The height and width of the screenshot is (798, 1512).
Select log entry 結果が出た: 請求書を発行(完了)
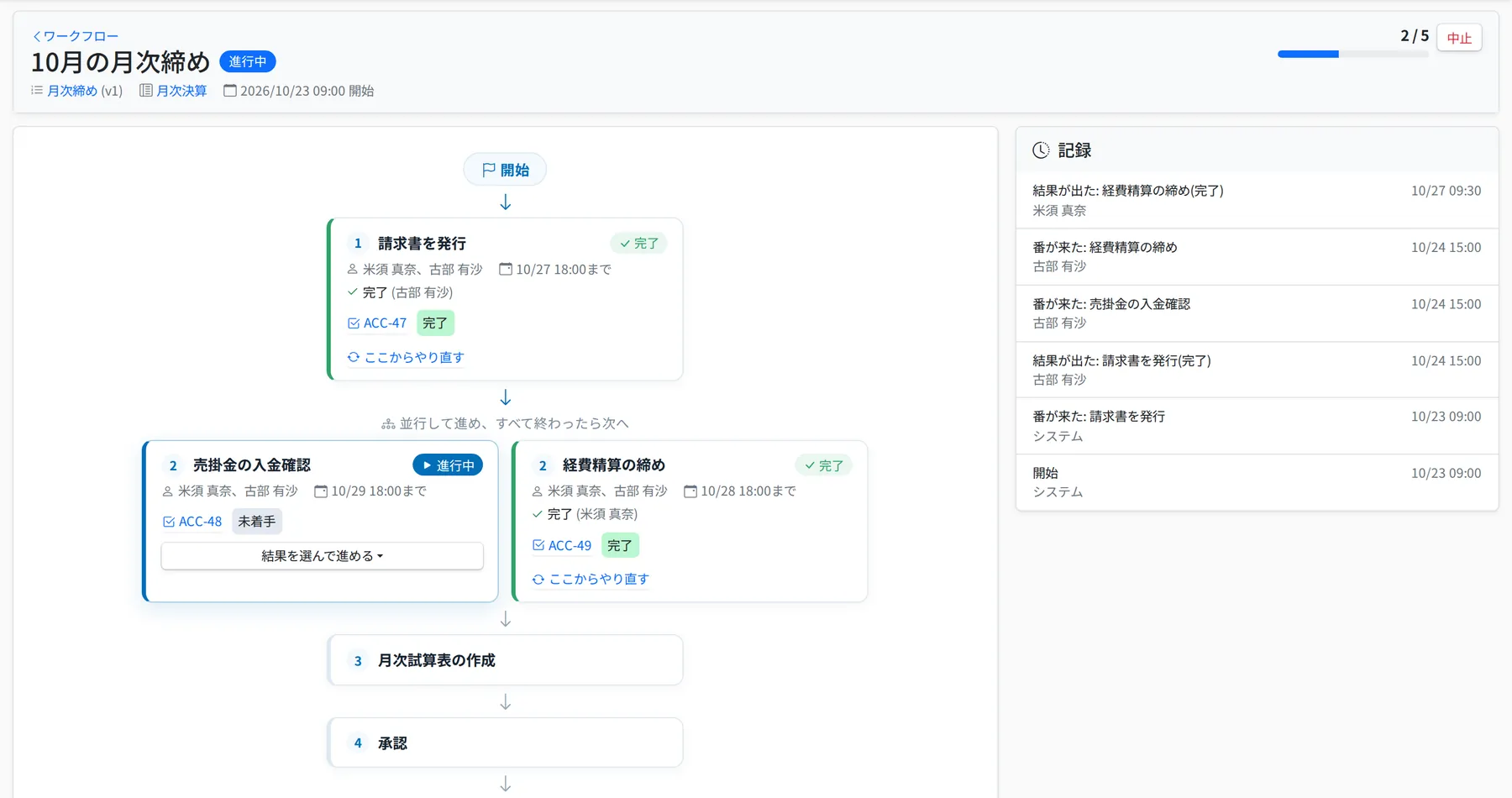(1257, 370)
